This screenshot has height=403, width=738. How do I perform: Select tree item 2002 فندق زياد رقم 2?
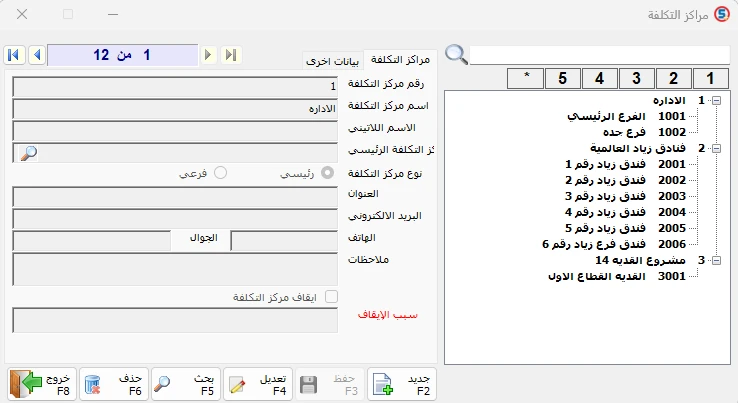[x=625, y=180]
